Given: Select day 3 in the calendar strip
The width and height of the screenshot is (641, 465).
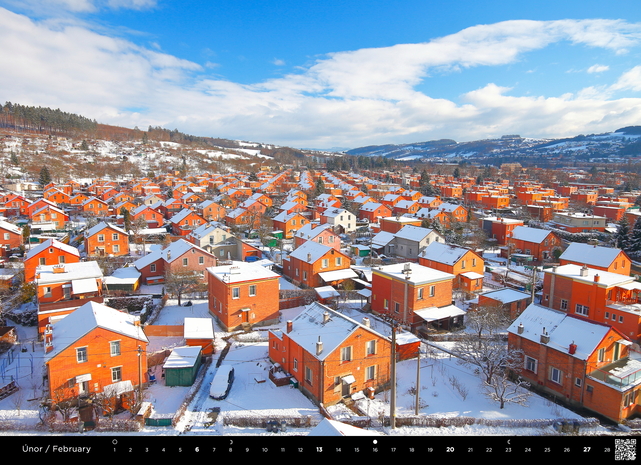Looking at the screenshot, I should coord(147,450).
